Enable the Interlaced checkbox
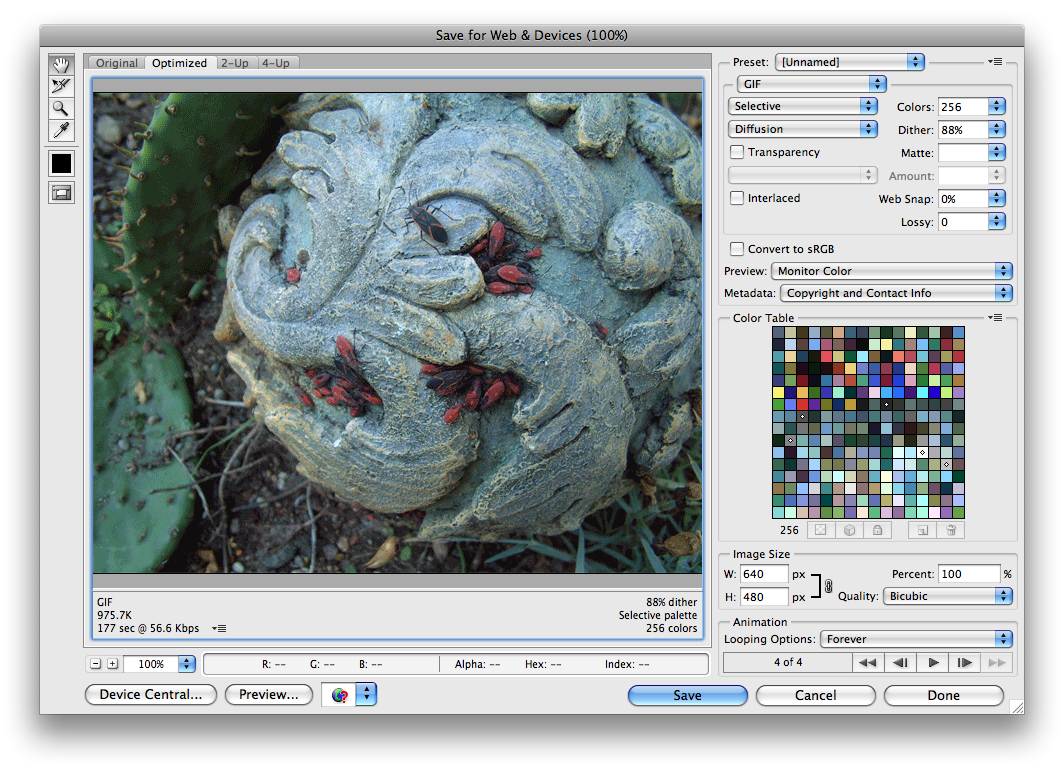Screen dimensions: 1064x769 [737, 198]
